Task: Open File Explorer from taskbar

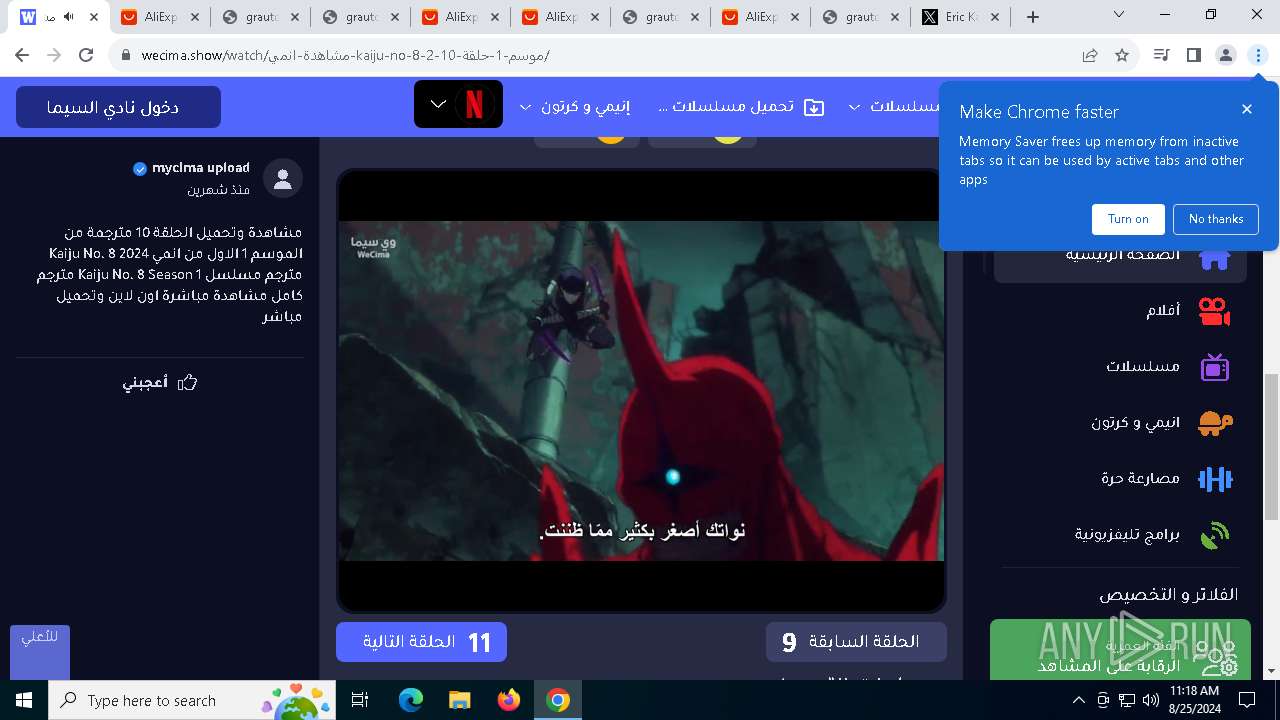Action: click(459, 700)
